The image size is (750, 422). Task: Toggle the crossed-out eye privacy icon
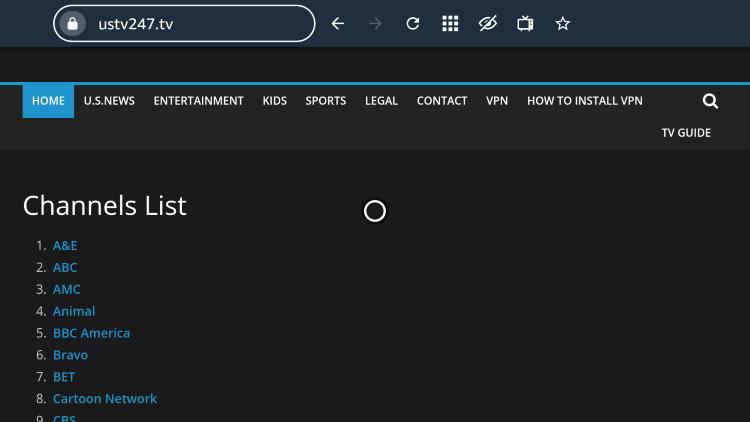click(487, 23)
